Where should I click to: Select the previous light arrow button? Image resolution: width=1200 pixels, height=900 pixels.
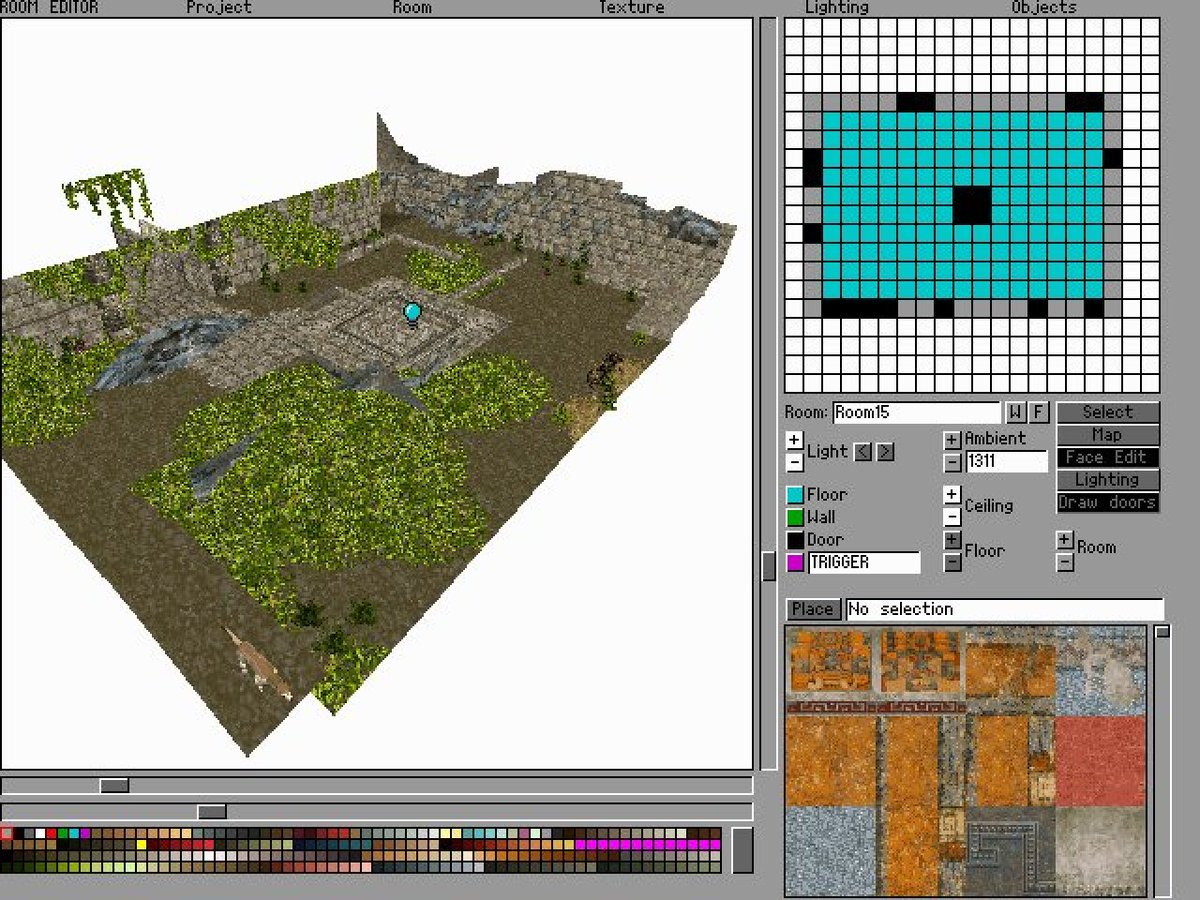(863, 452)
